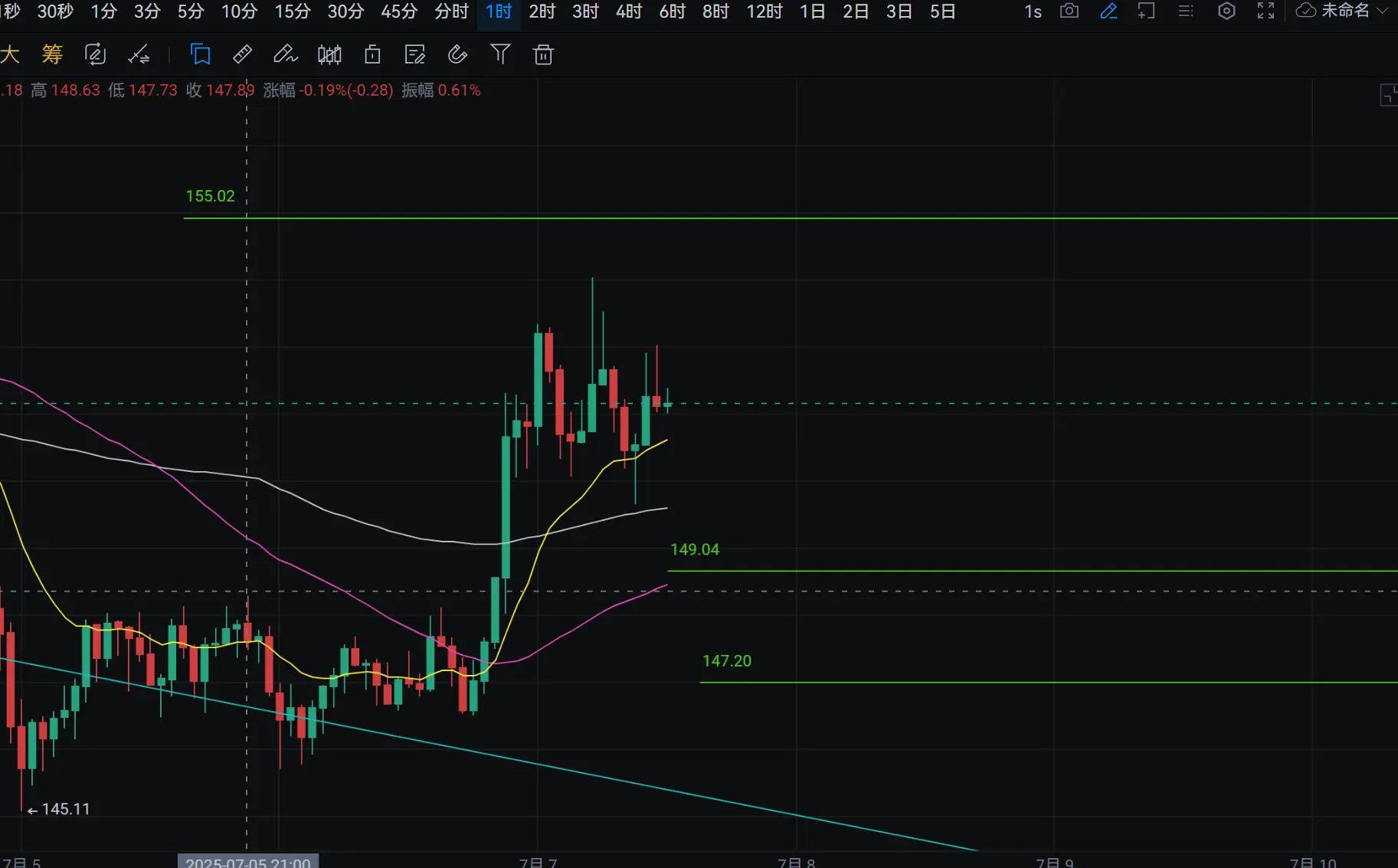Image resolution: width=1398 pixels, height=868 pixels.
Task: Toggle the magnet snap tool
Action: point(457,54)
